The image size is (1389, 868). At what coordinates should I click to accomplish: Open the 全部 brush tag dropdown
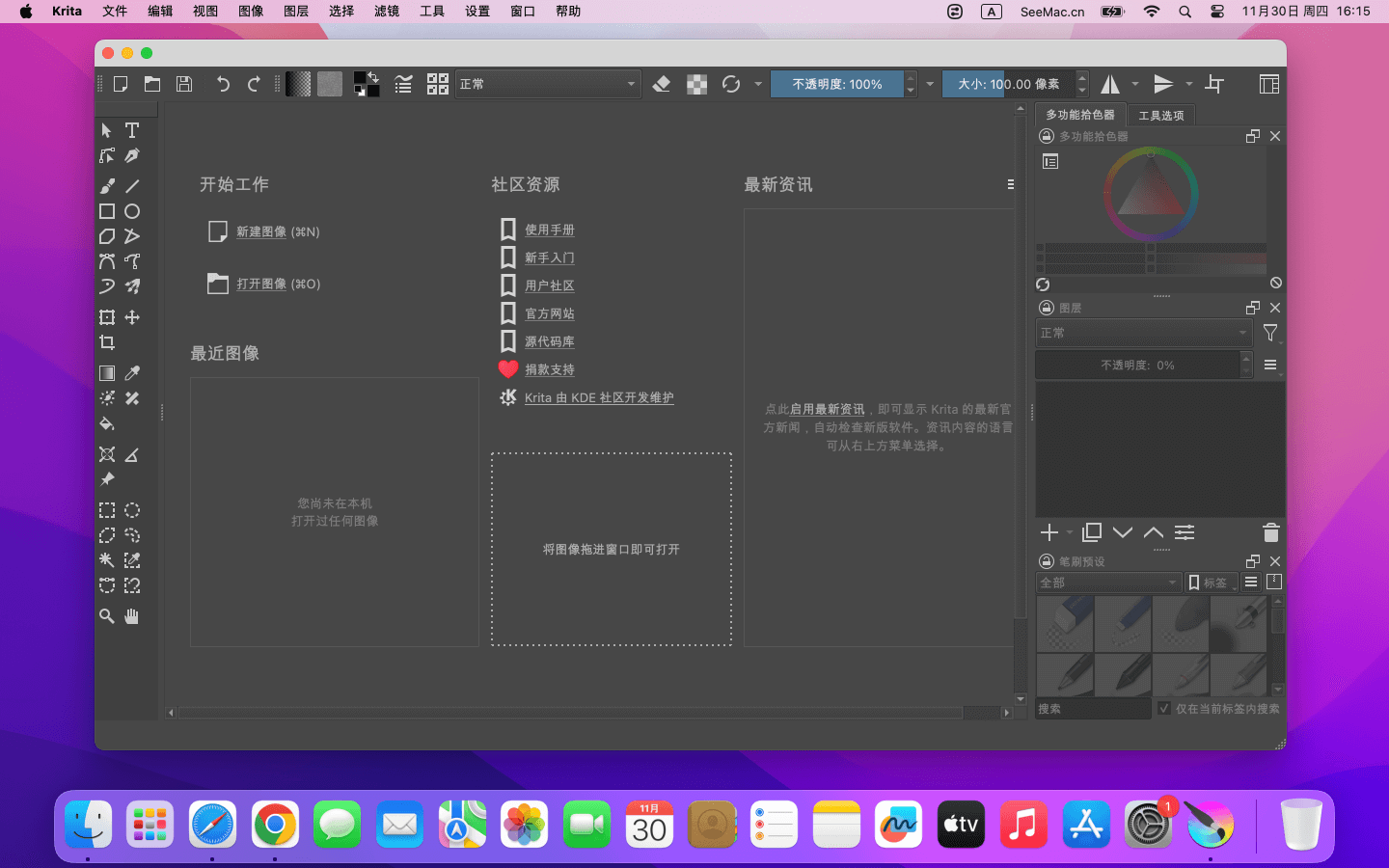point(1107,582)
